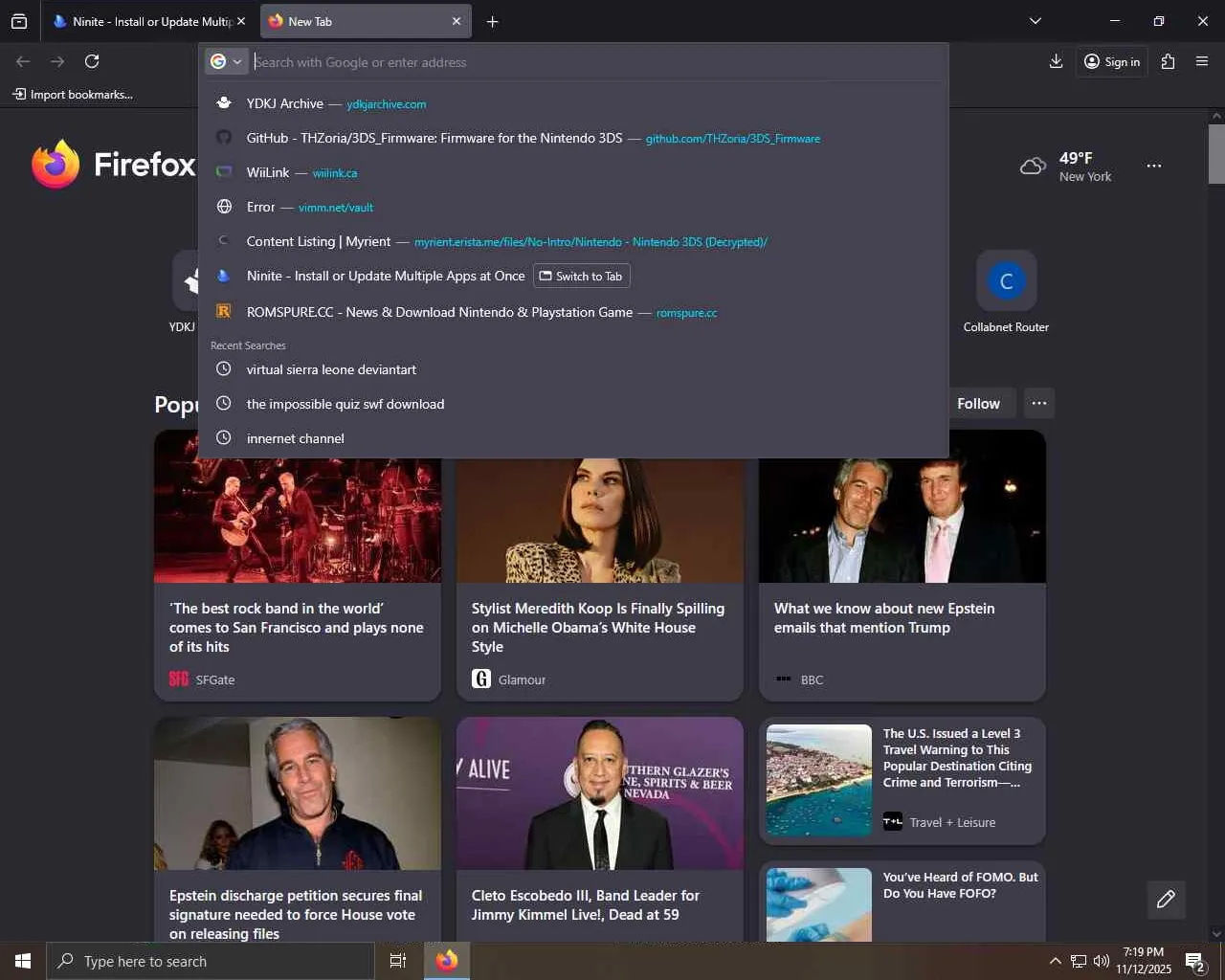This screenshot has height=980, width=1225.
Task: Open Cleto Escobedo III story thumbnail
Action: pos(600,793)
